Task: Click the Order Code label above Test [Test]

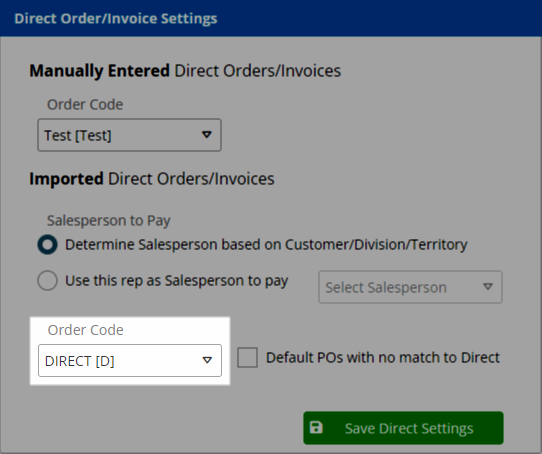Action: [85, 104]
